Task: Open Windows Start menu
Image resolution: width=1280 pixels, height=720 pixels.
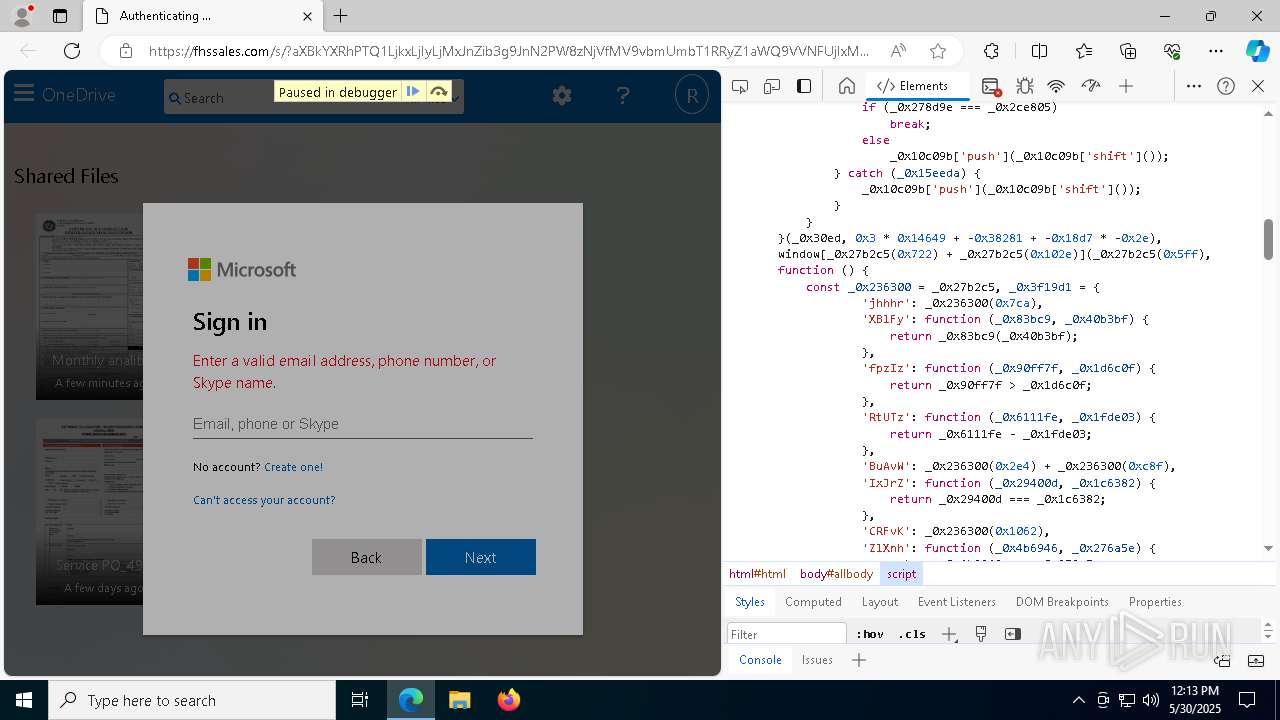Action: click(x=24, y=700)
